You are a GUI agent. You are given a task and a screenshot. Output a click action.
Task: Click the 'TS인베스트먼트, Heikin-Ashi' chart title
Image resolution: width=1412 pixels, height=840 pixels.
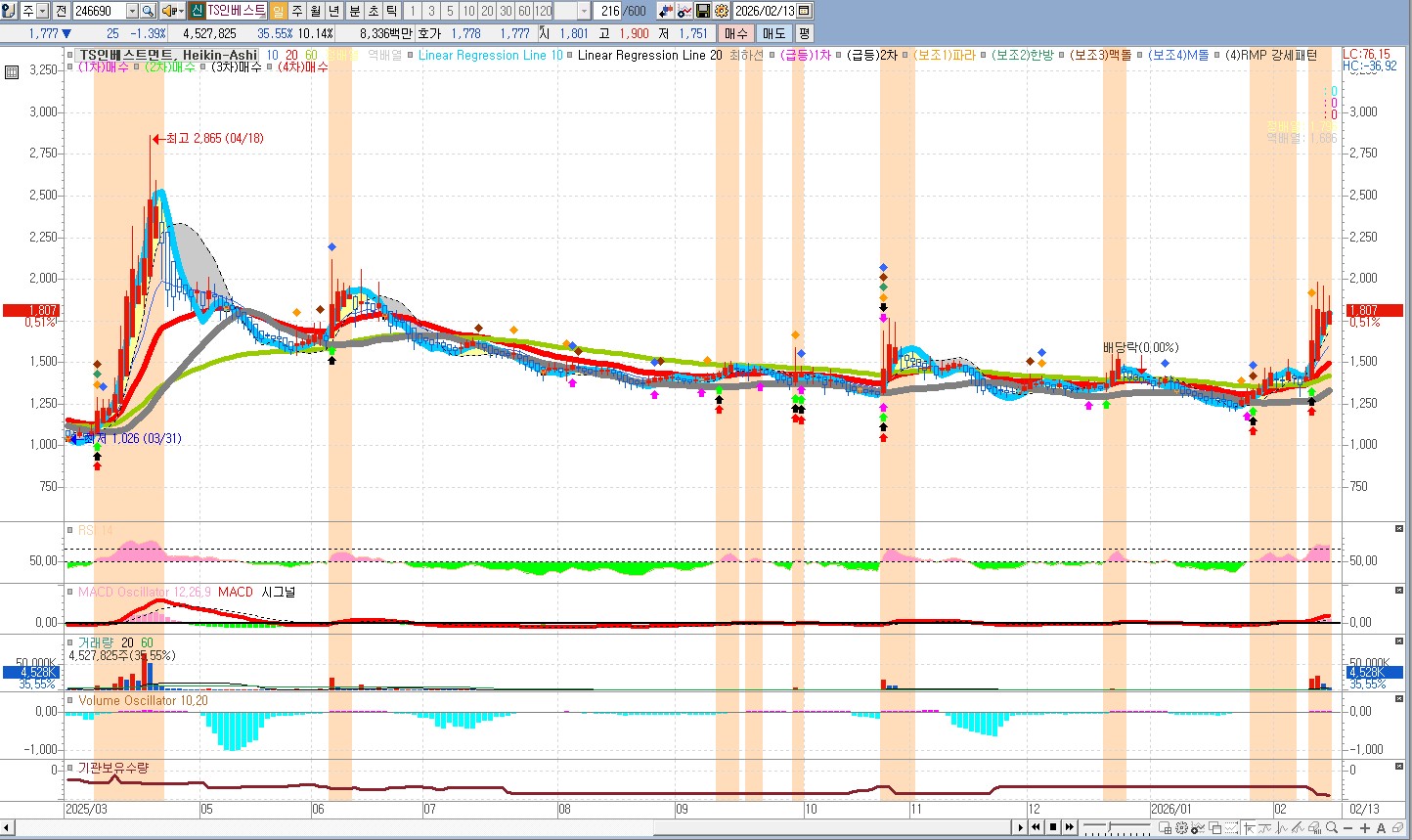[x=168, y=55]
